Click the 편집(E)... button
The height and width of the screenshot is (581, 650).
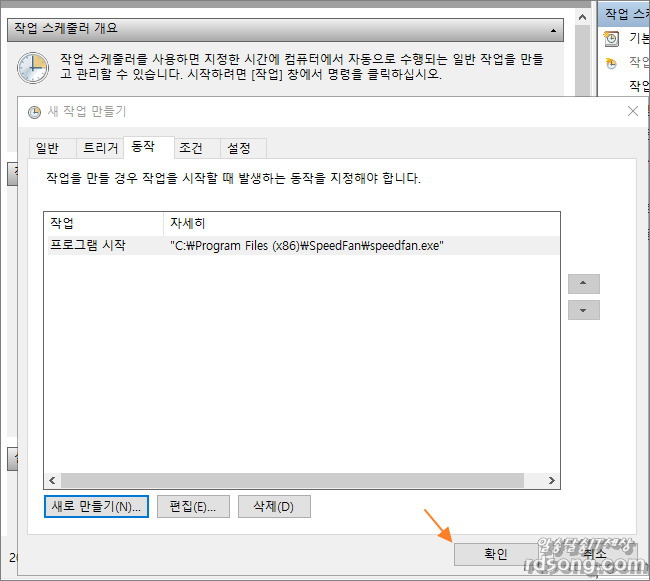(193, 506)
